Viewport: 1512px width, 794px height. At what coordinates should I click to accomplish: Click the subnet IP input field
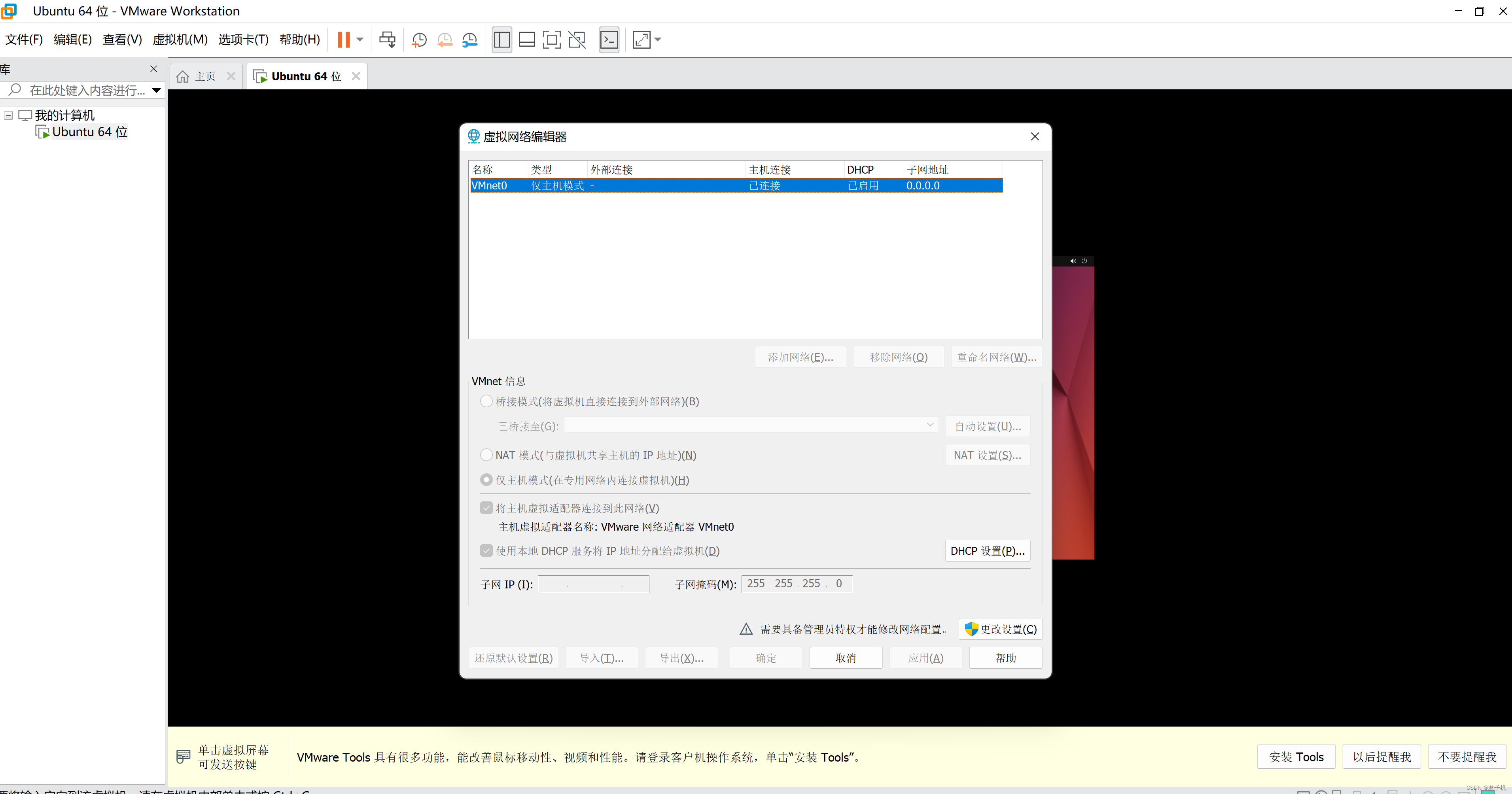pyautogui.click(x=593, y=584)
